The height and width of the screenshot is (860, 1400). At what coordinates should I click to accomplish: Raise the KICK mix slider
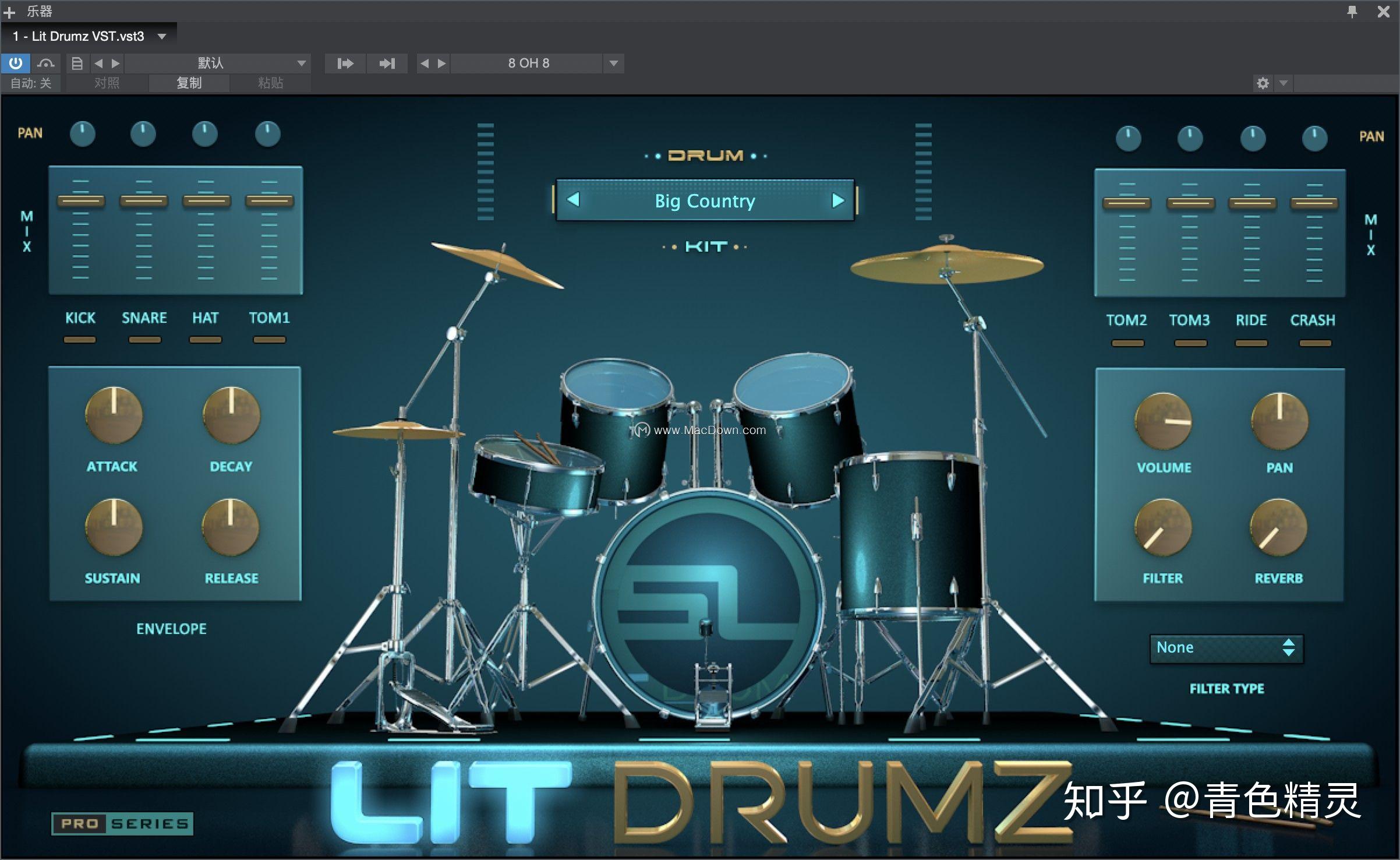point(80,200)
